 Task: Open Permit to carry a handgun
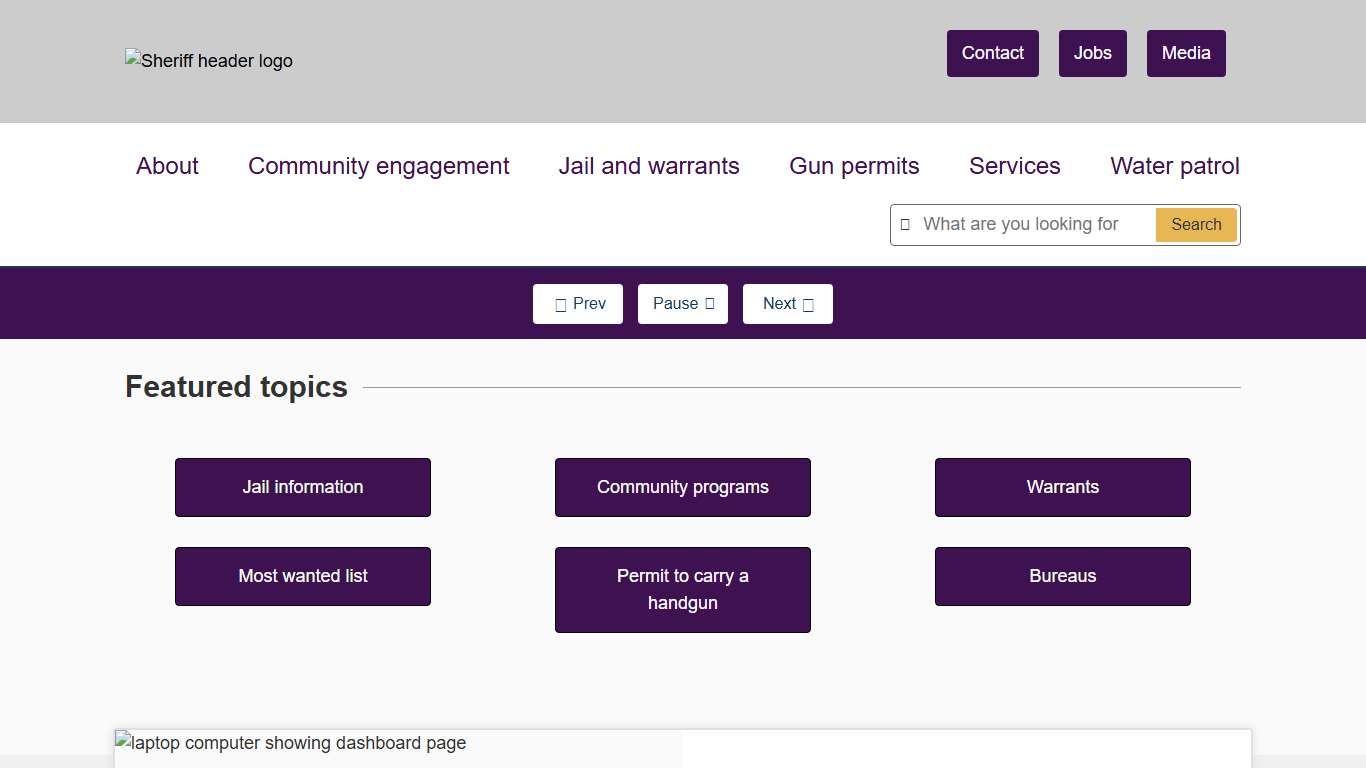coord(683,590)
